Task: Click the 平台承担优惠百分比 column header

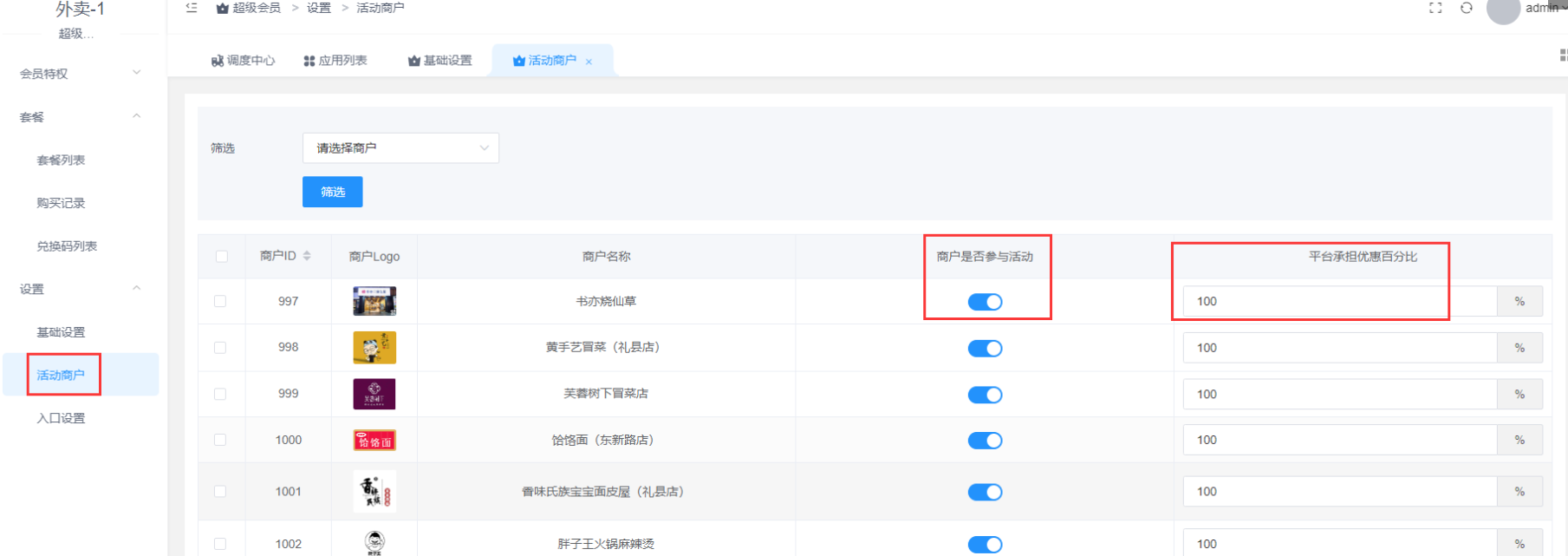Action: tap(1363, 257)
